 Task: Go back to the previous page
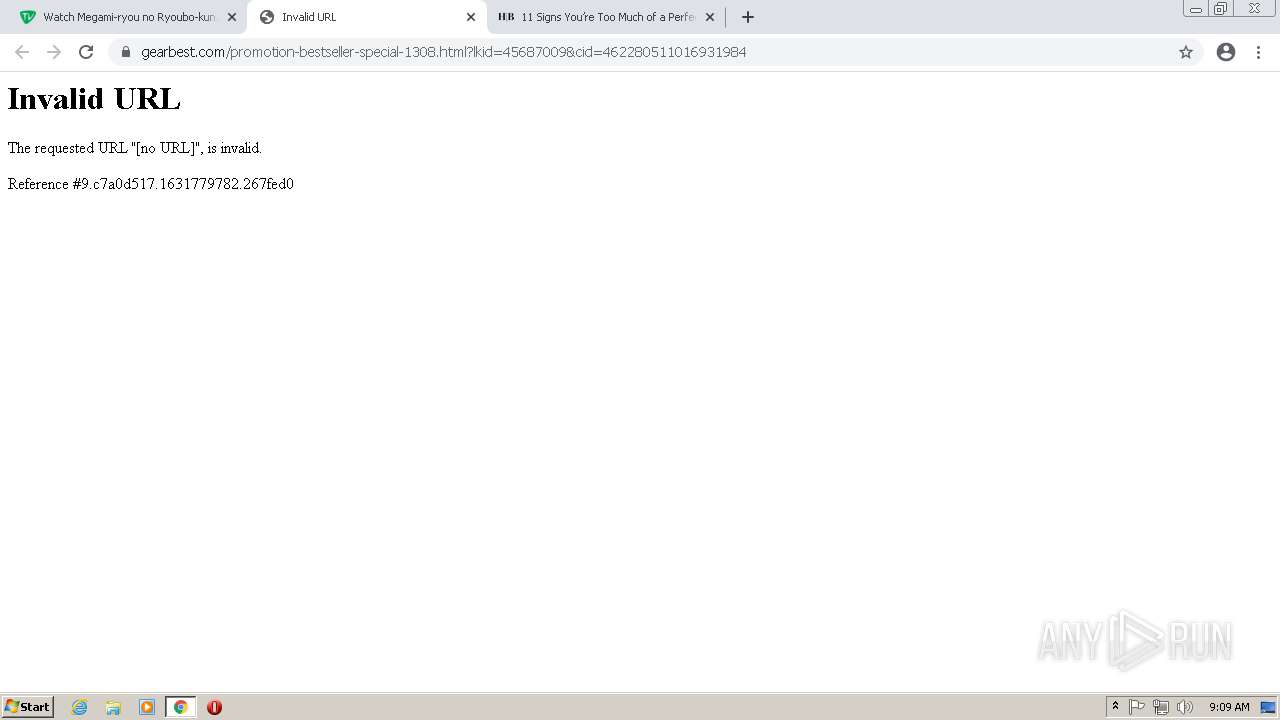tap(22, 52)
